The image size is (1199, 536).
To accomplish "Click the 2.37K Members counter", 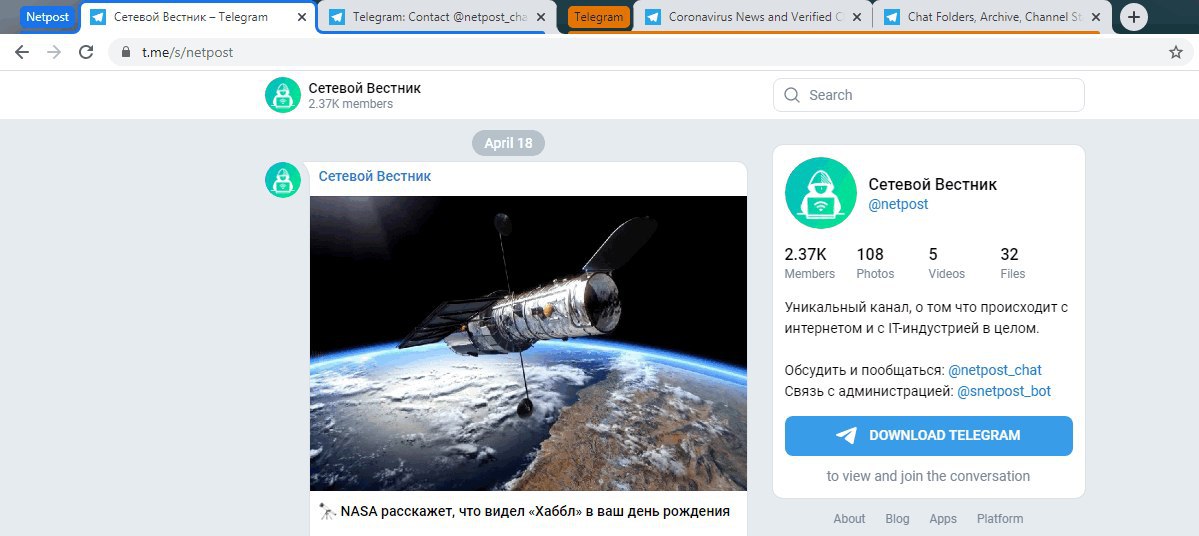I will 810,263.
